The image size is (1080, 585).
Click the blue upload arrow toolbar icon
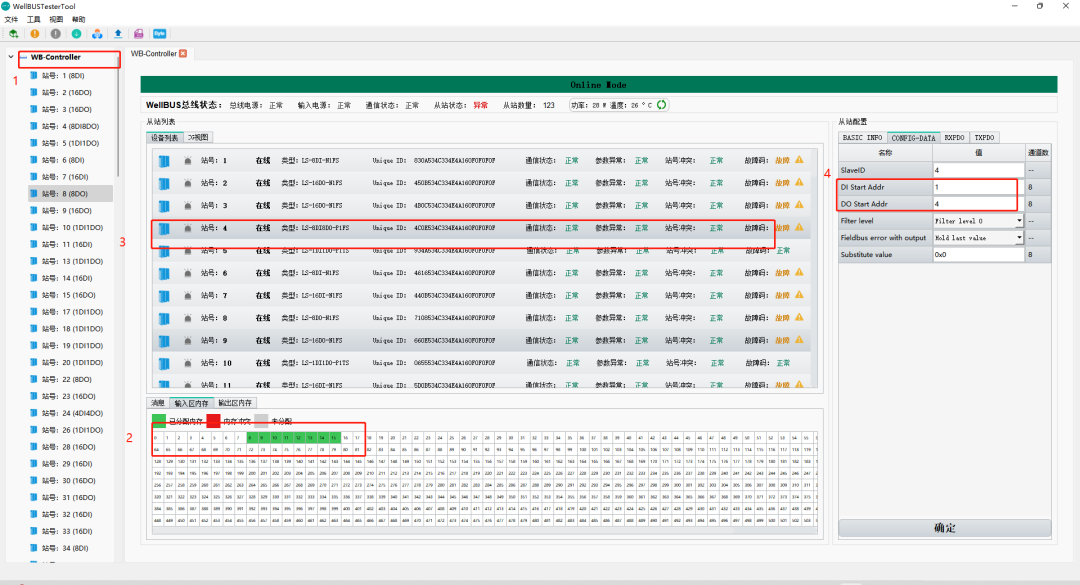pyautogui.click(x=118, y=33)
